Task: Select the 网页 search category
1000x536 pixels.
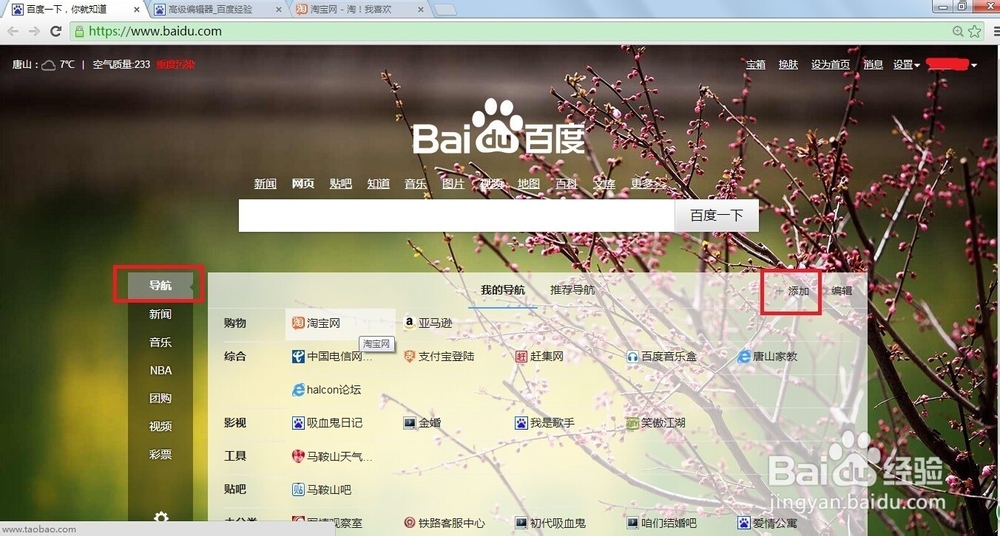Action: (x=303, y=184)
